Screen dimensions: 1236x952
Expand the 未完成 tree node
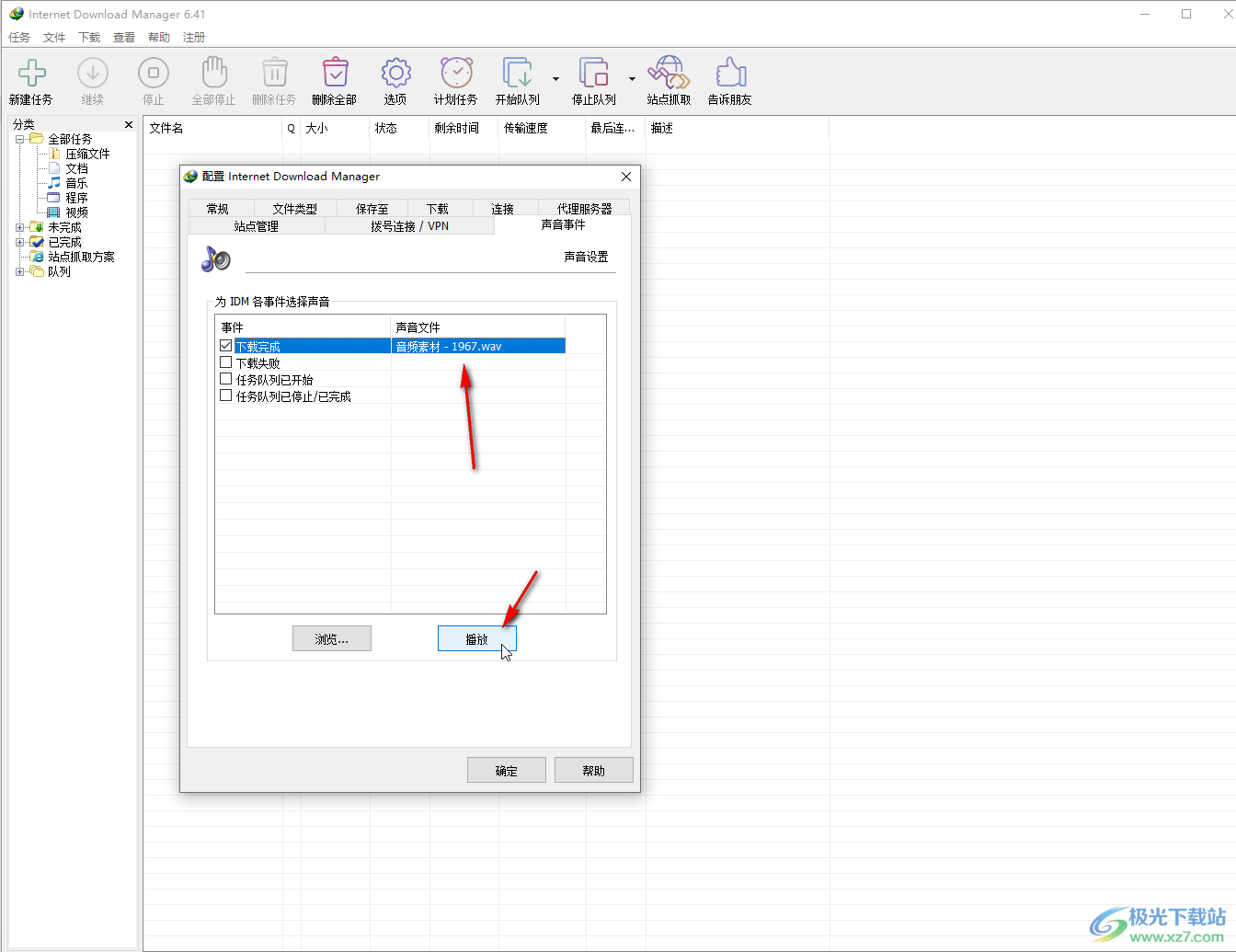point(20,227)
